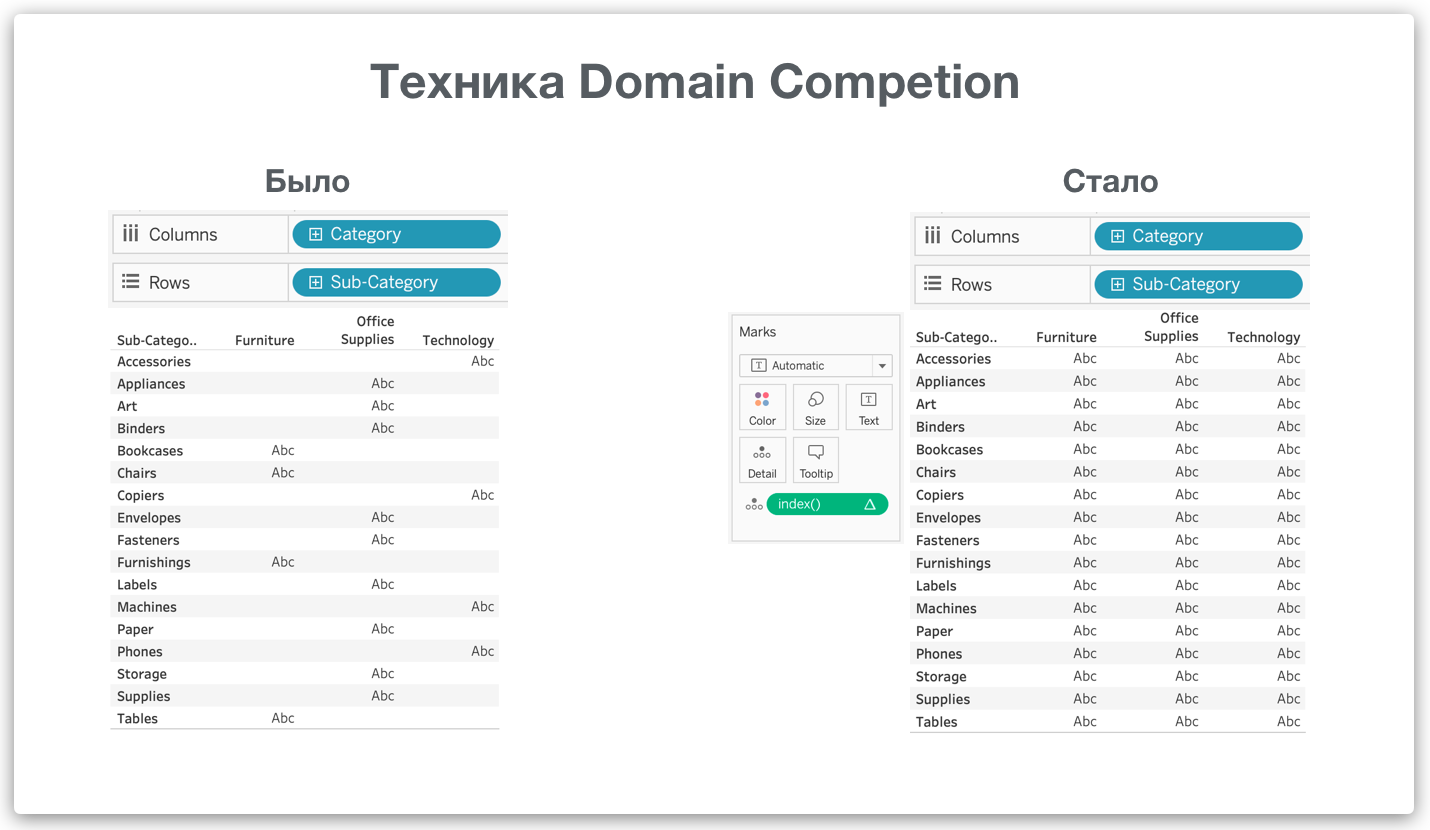Select Envelopes row label in right table
Screen dimensions: 1430x830
click(948, 518)
